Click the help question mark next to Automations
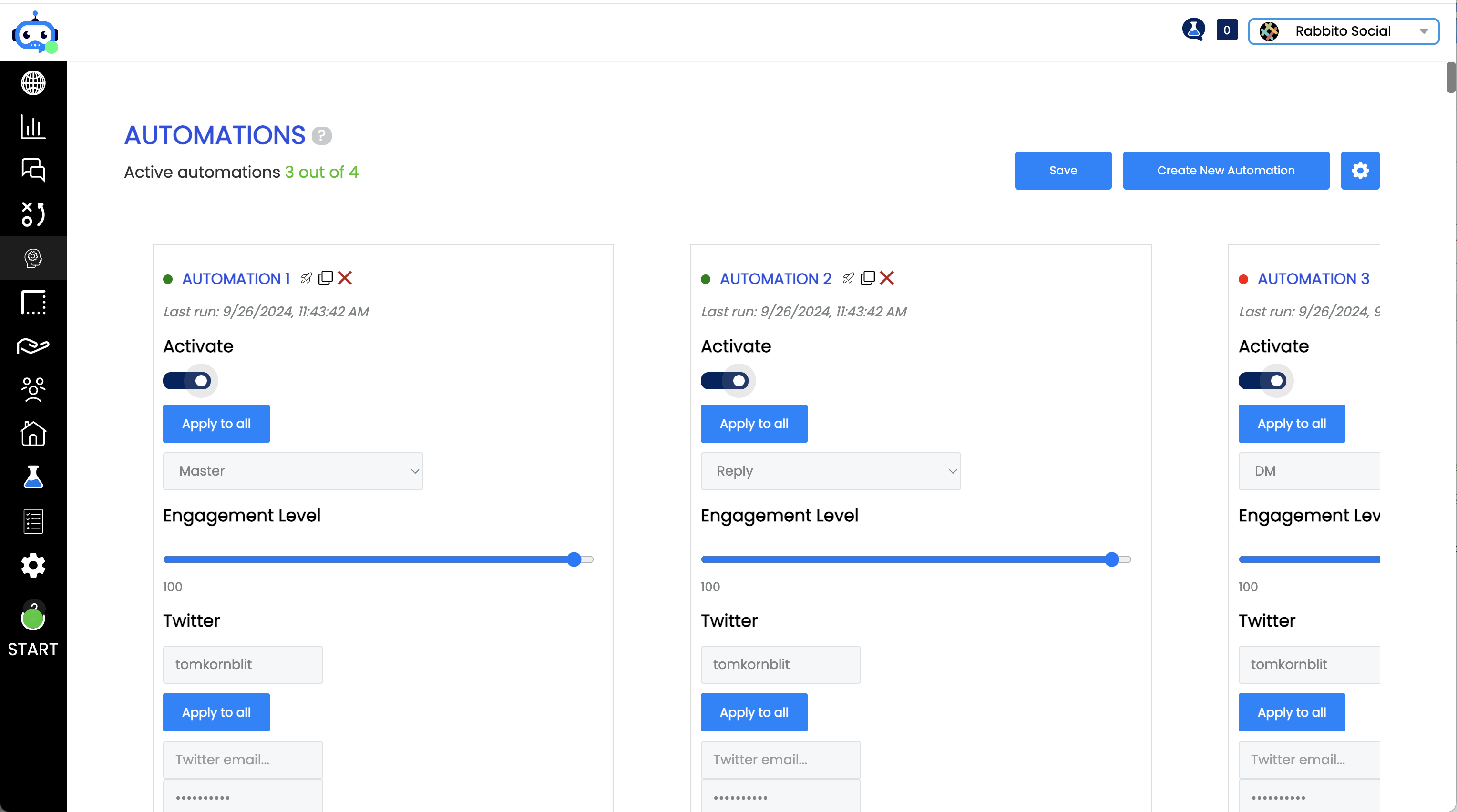 pos(322,136)
